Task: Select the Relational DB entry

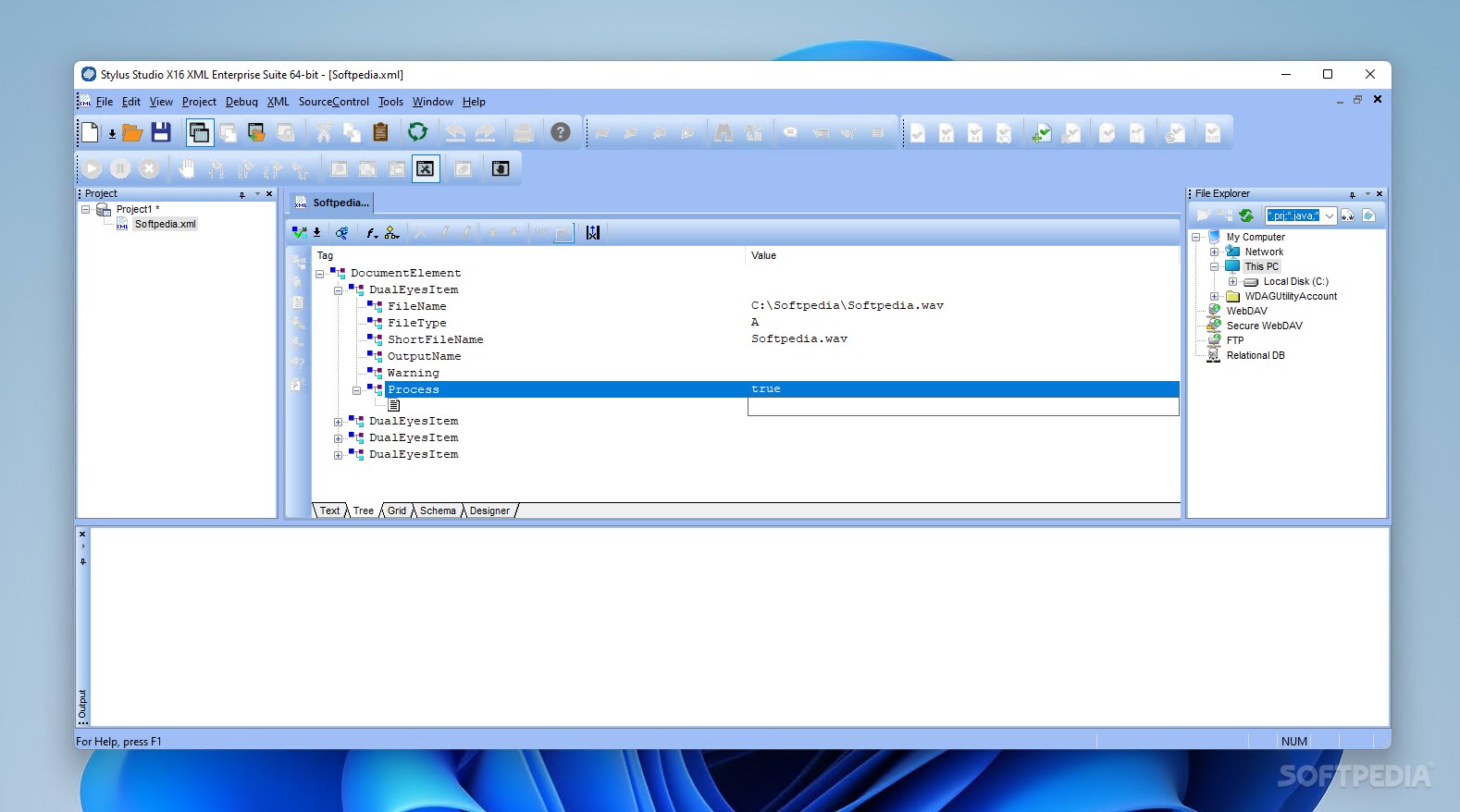Action: coord(1256,355)
